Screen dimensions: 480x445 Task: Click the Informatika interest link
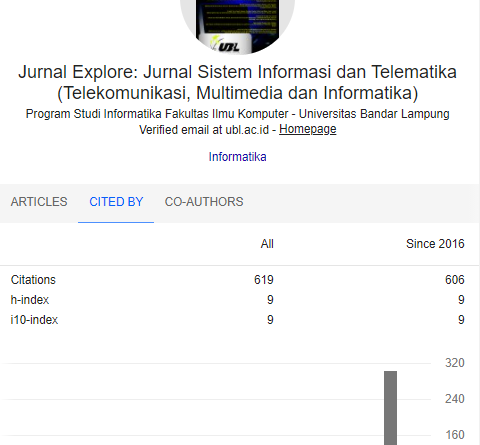[x=237, y=157]
